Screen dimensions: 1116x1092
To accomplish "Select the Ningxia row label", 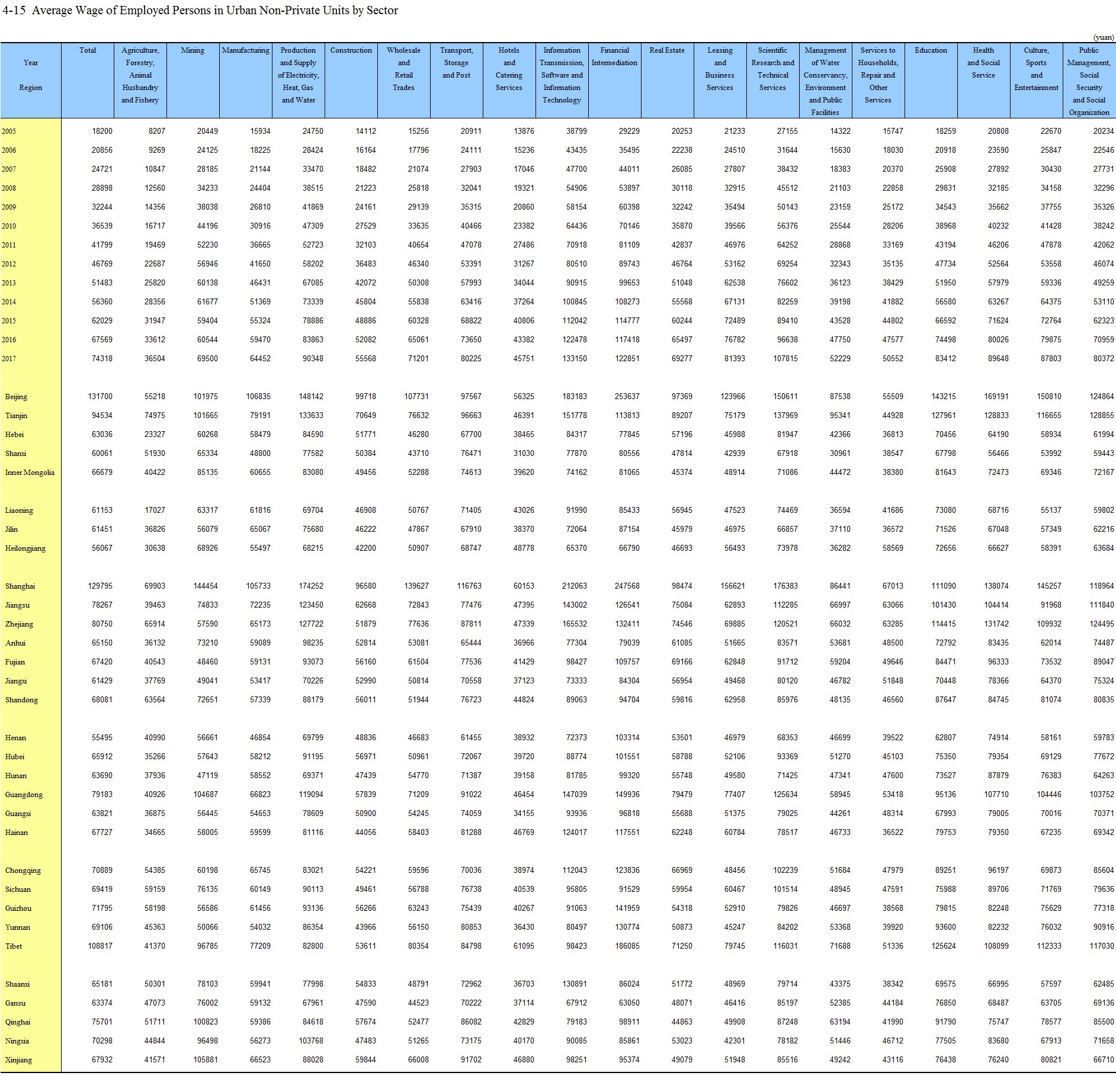I will pos(17,1041).
